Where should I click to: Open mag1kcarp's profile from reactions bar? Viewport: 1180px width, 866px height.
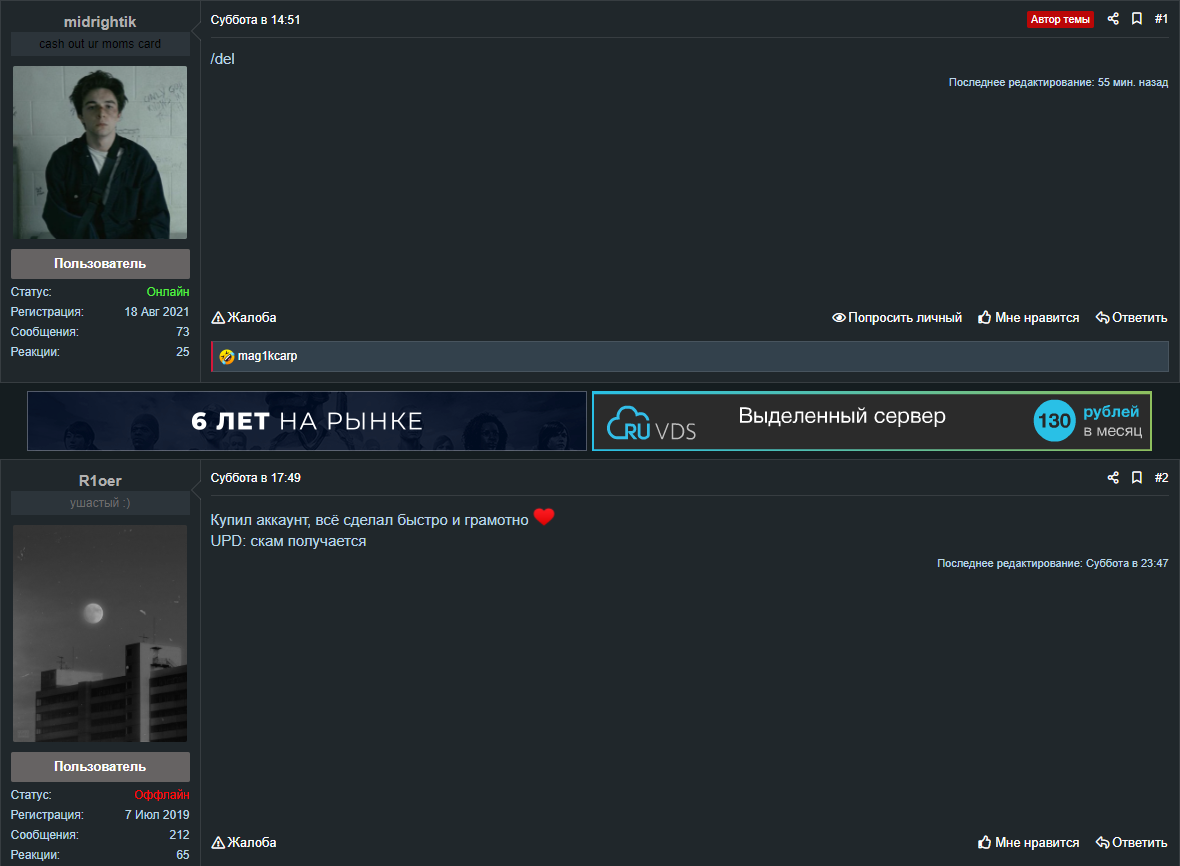pyautogui.click(x=267, y=356)
